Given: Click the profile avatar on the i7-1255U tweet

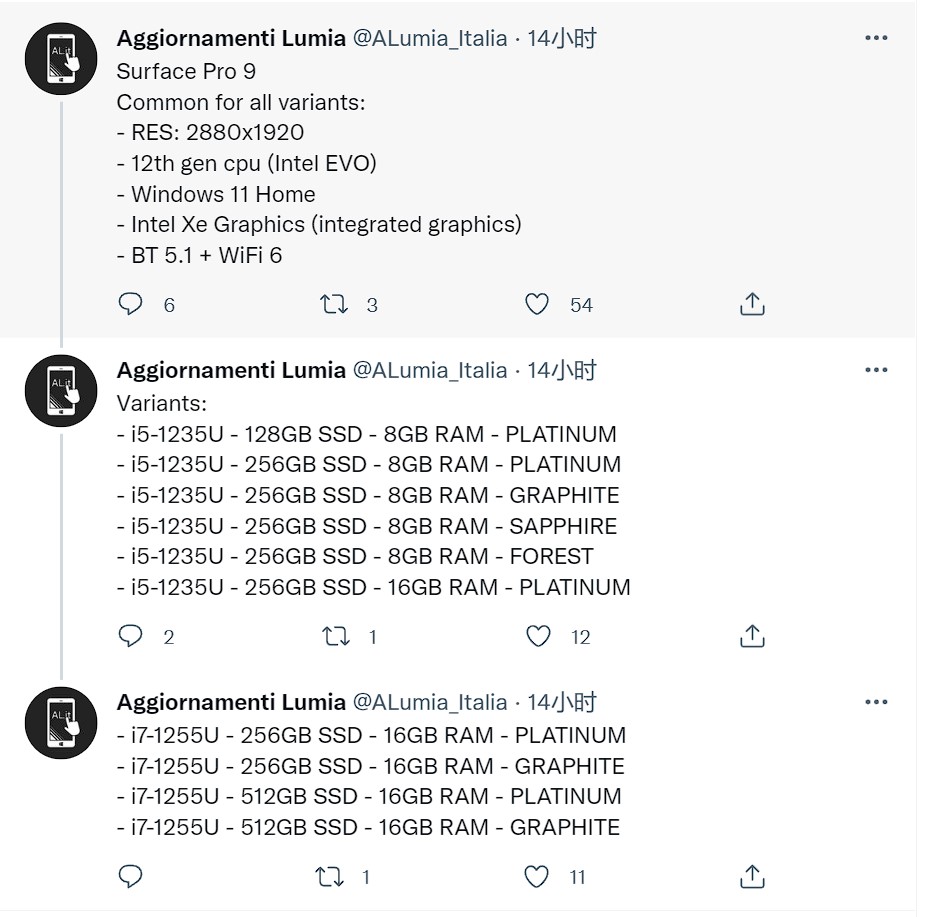Looking at the screenshot, I should click(61, 723).
